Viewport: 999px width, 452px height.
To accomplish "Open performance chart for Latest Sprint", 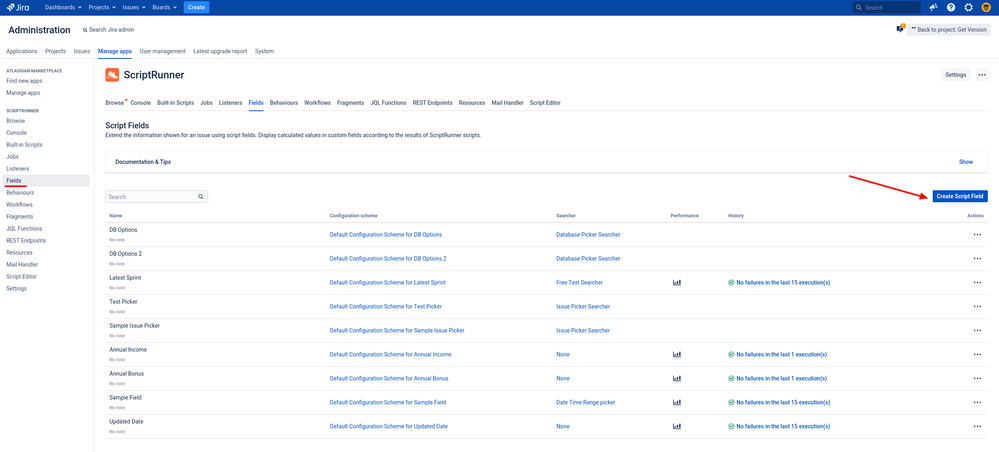I will (677, 282).
